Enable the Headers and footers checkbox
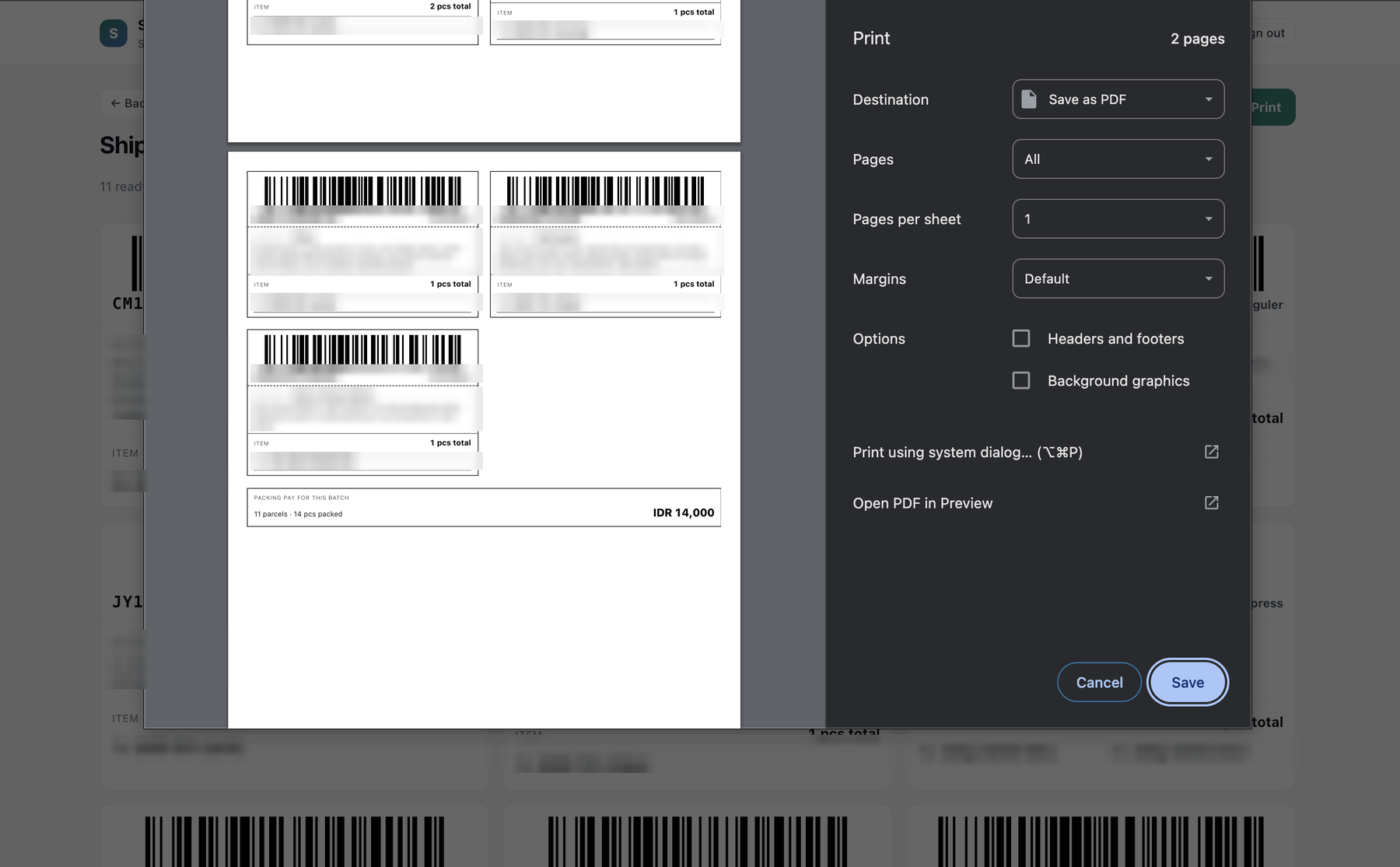Screen dimensions: 1400x867 point(1020,338)
